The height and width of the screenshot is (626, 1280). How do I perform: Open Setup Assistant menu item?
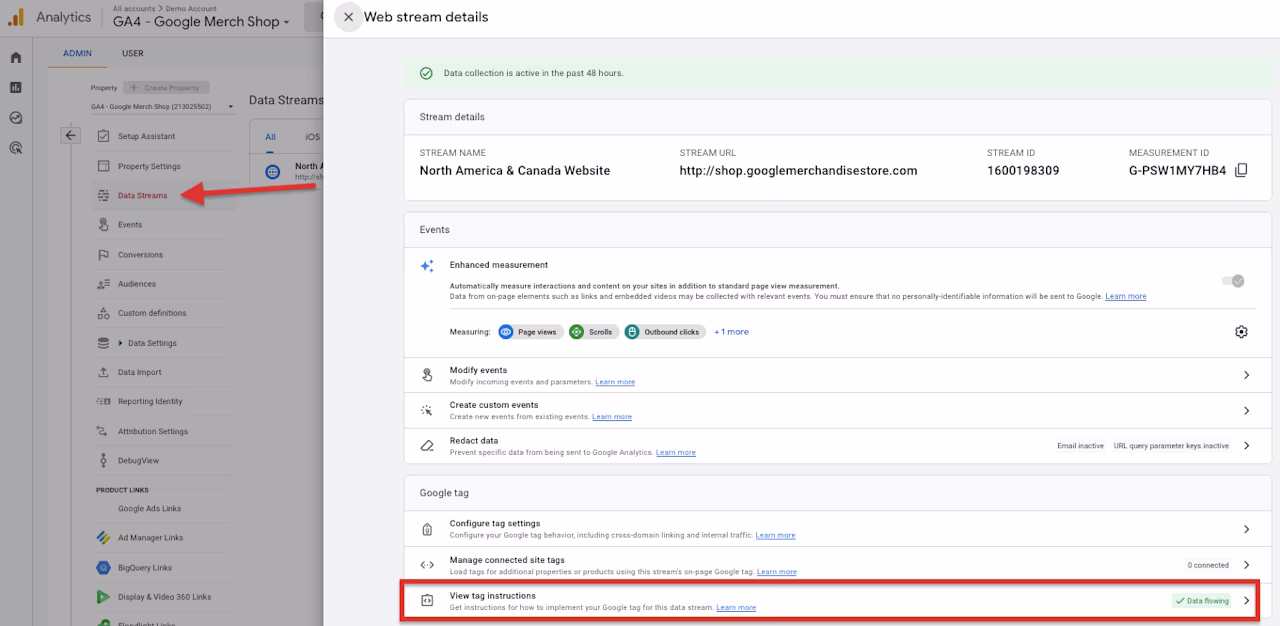pyautogui.click(x=146, y=136)
